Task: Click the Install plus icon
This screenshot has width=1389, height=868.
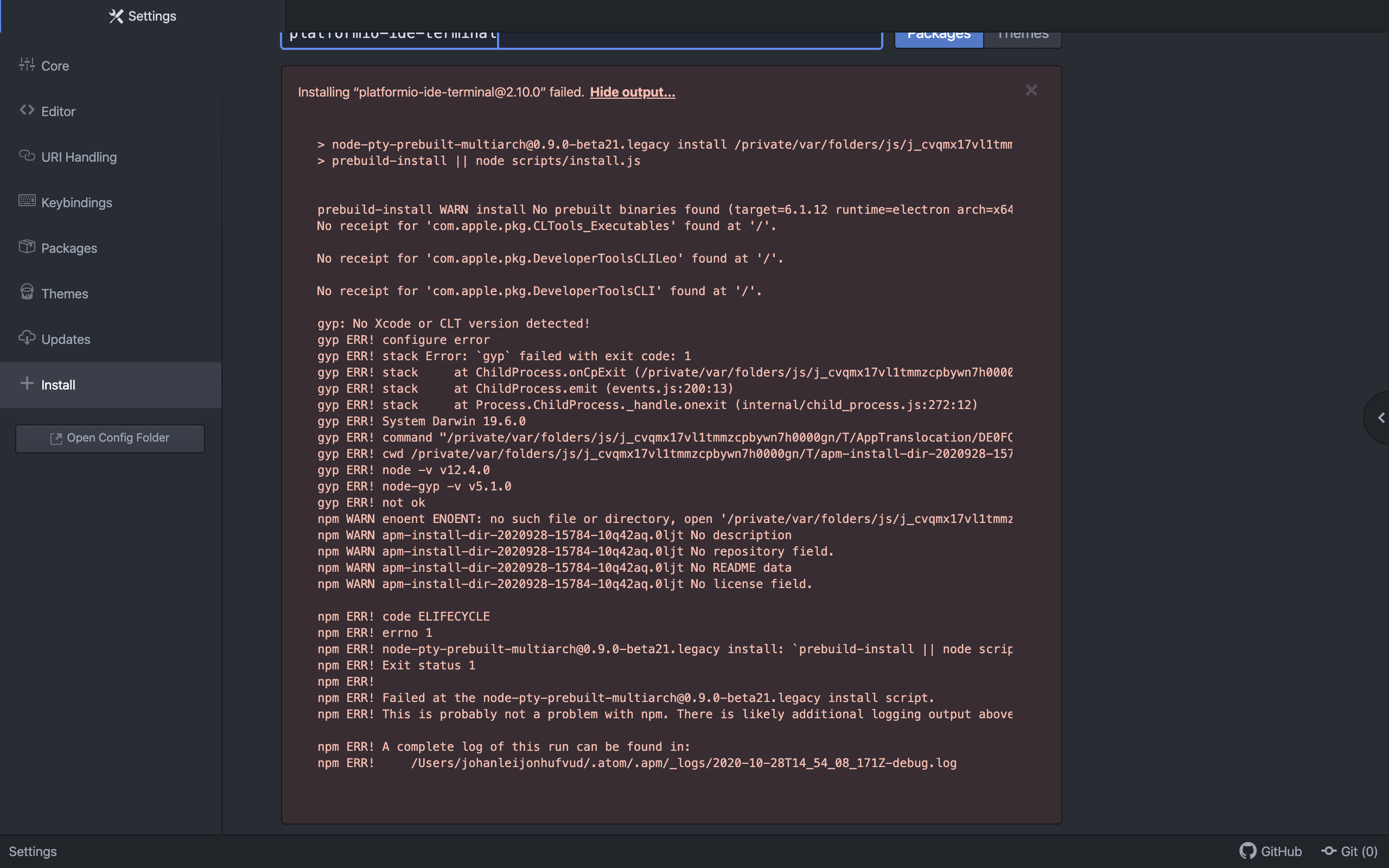Action: [27, 383]
